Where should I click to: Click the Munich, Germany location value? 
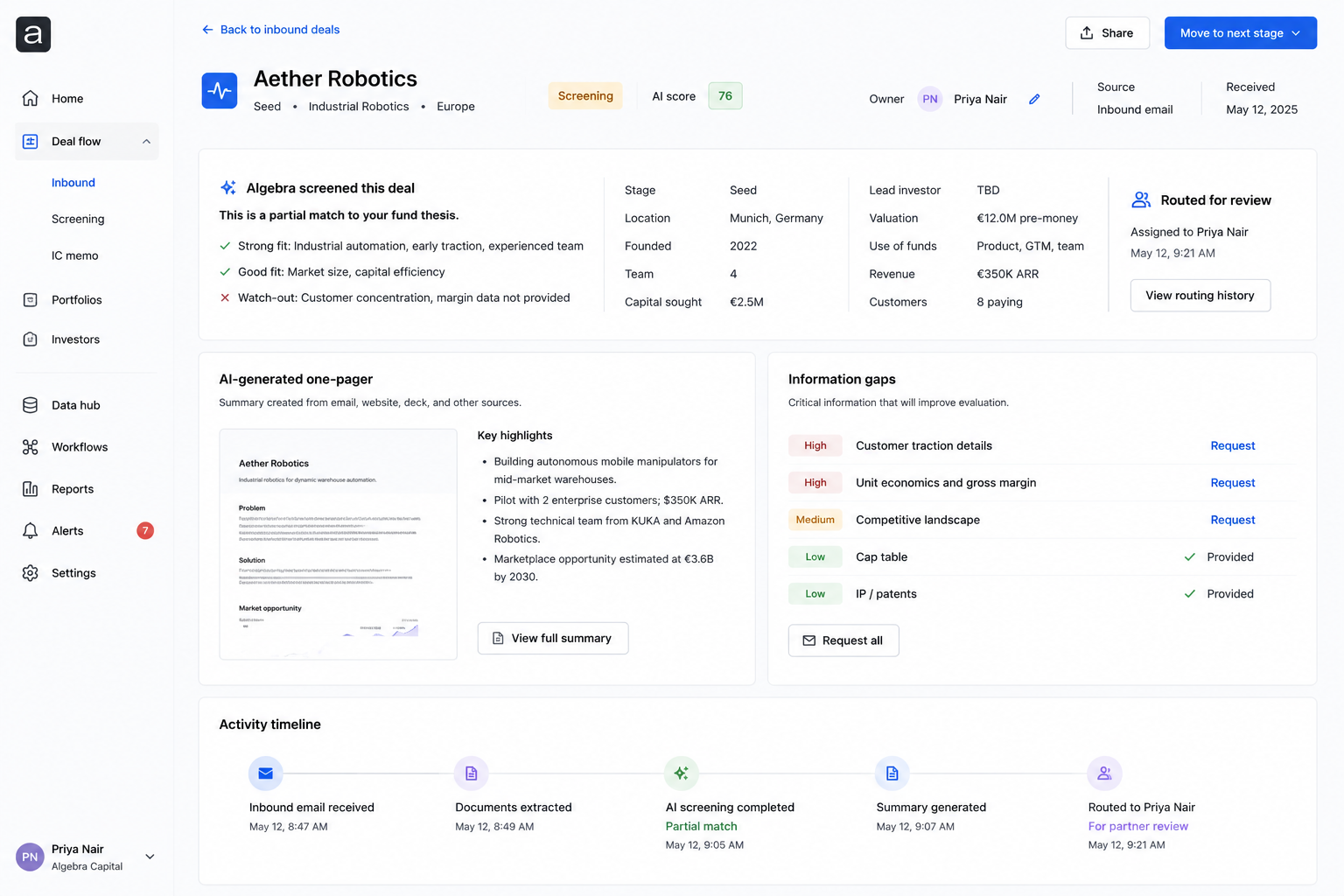coord(776,219)
